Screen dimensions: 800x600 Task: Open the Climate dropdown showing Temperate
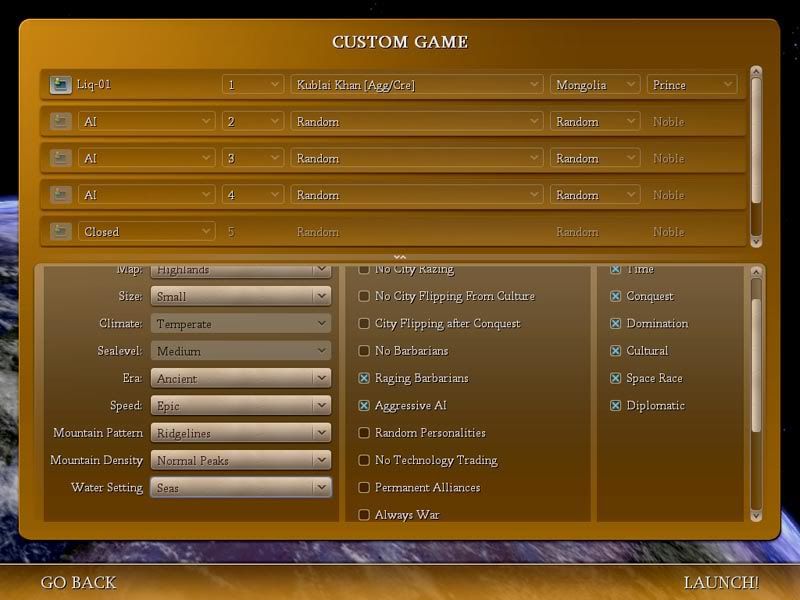(x=241, y=323)
